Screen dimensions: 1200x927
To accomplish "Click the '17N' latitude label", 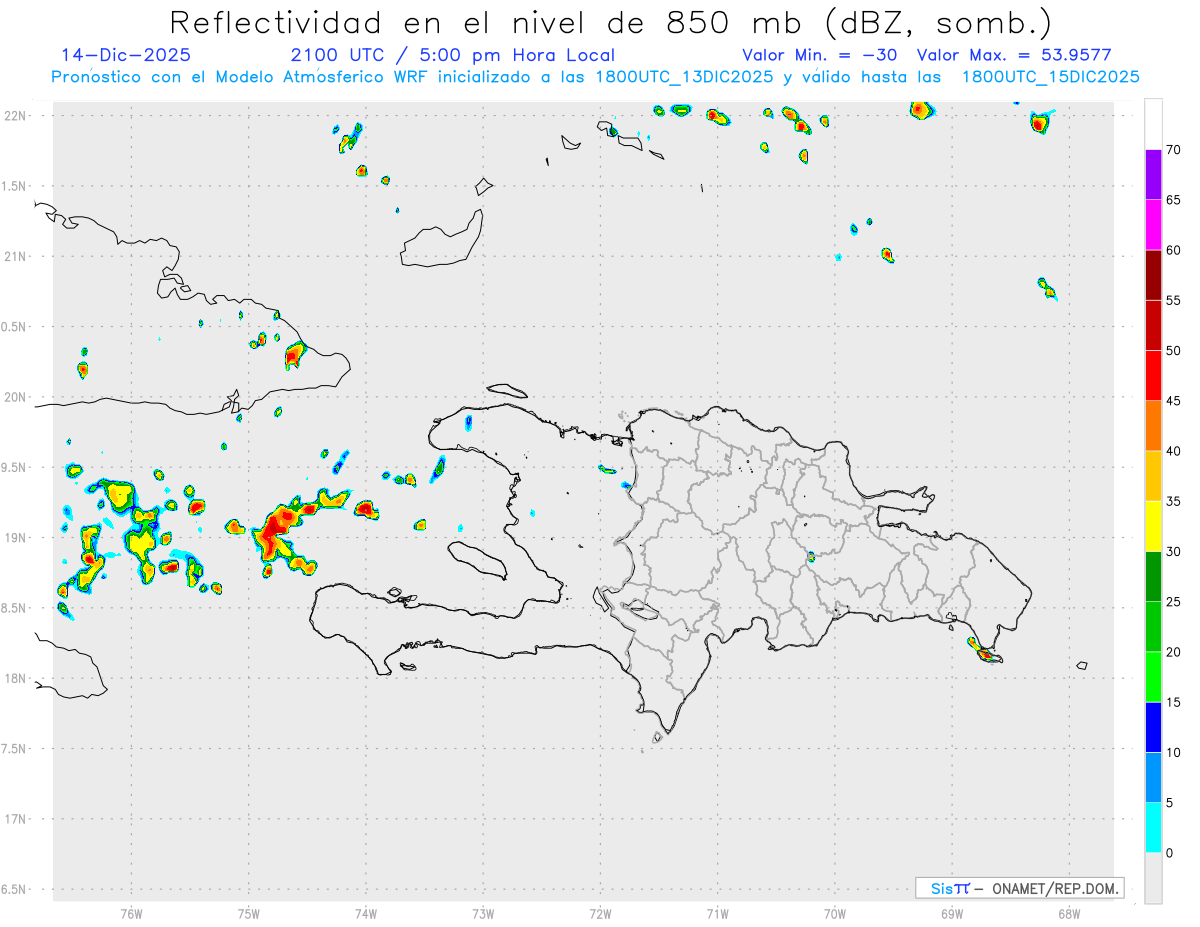I will click(16, 819).
